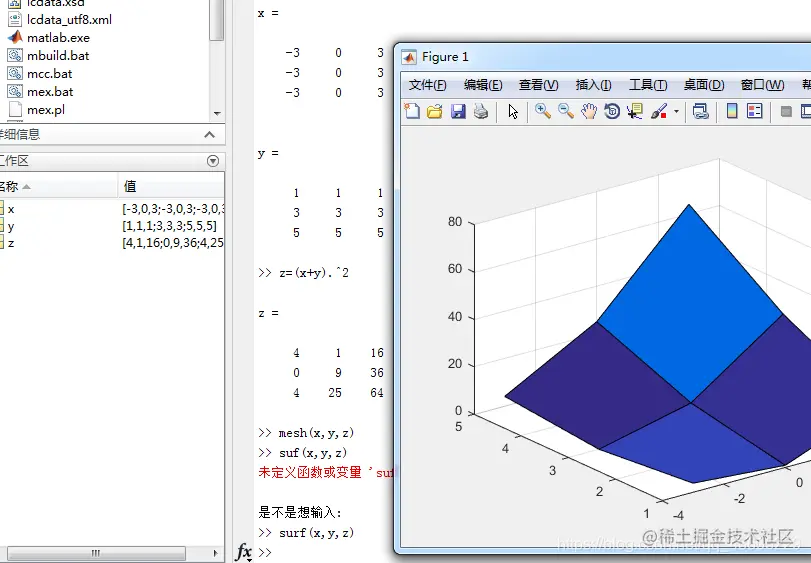
Task: Click the mcc.bat file icon
Action: (15, 73)
